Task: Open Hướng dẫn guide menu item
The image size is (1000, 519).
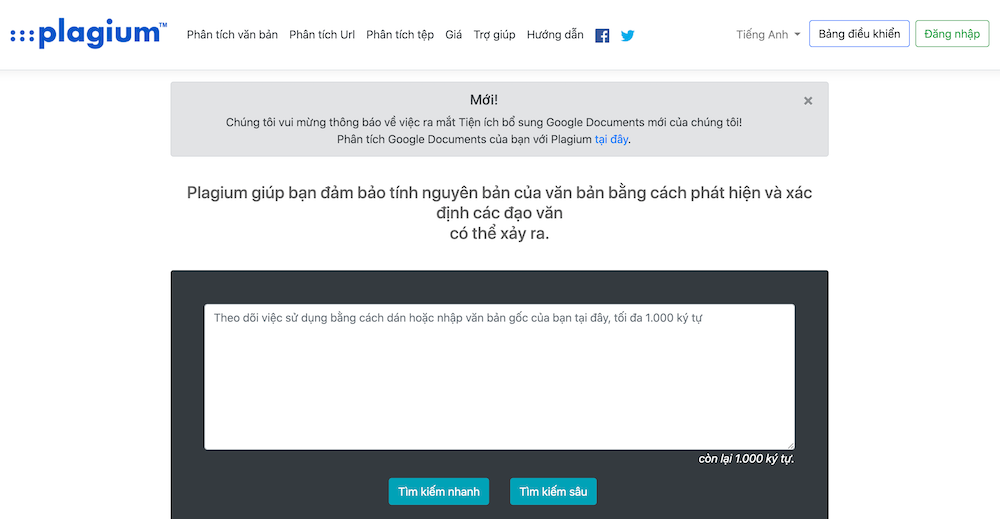Action: [x=555, y=34]
